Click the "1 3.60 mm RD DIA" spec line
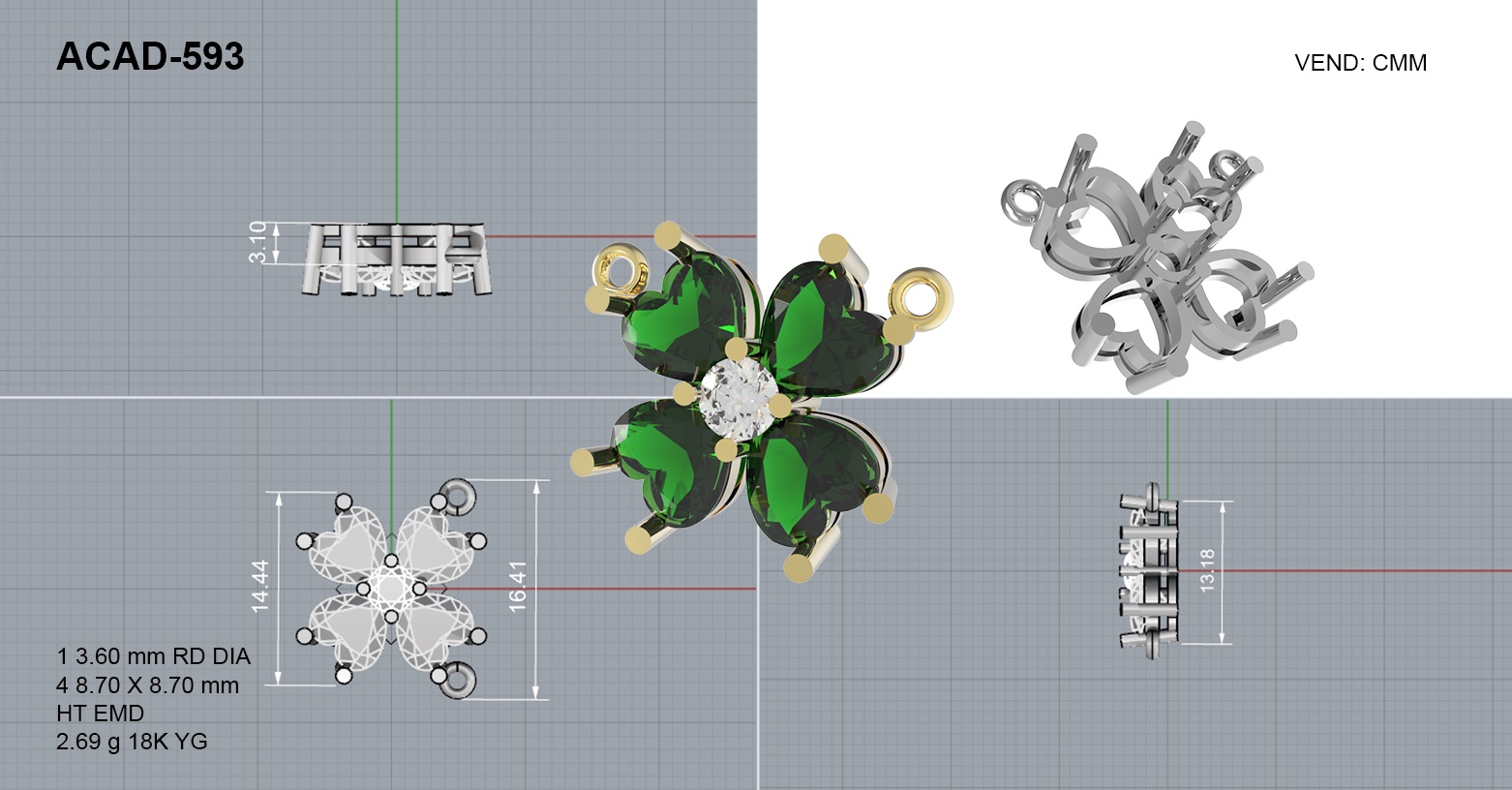 pos(154,656)
